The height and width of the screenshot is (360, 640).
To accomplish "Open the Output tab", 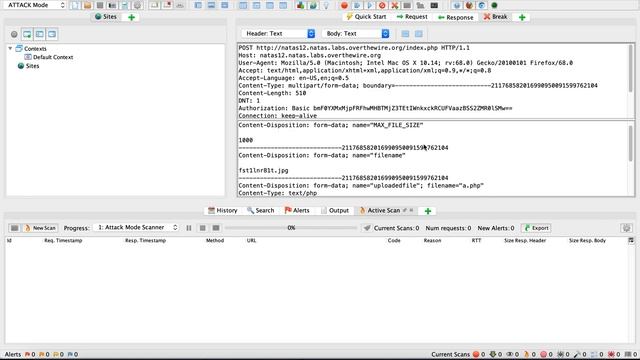I will click(x=335, y=210).
